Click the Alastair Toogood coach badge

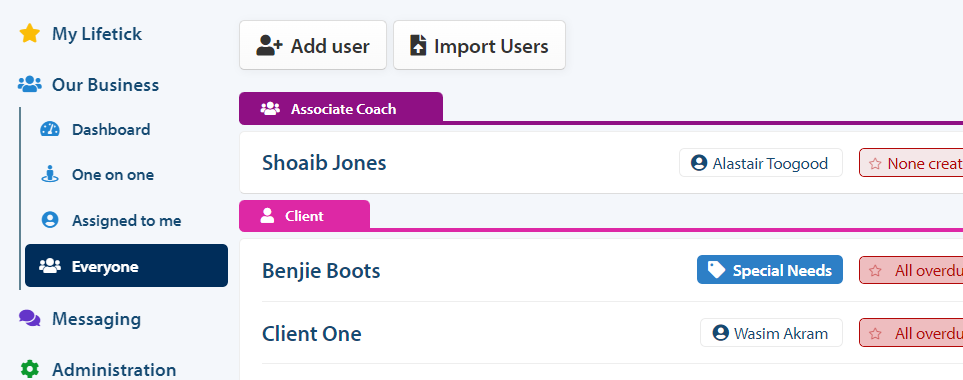point(760,163)
